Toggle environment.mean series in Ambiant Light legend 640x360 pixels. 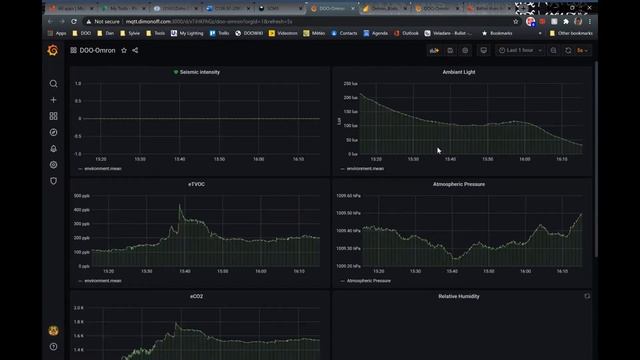point(365,169)
